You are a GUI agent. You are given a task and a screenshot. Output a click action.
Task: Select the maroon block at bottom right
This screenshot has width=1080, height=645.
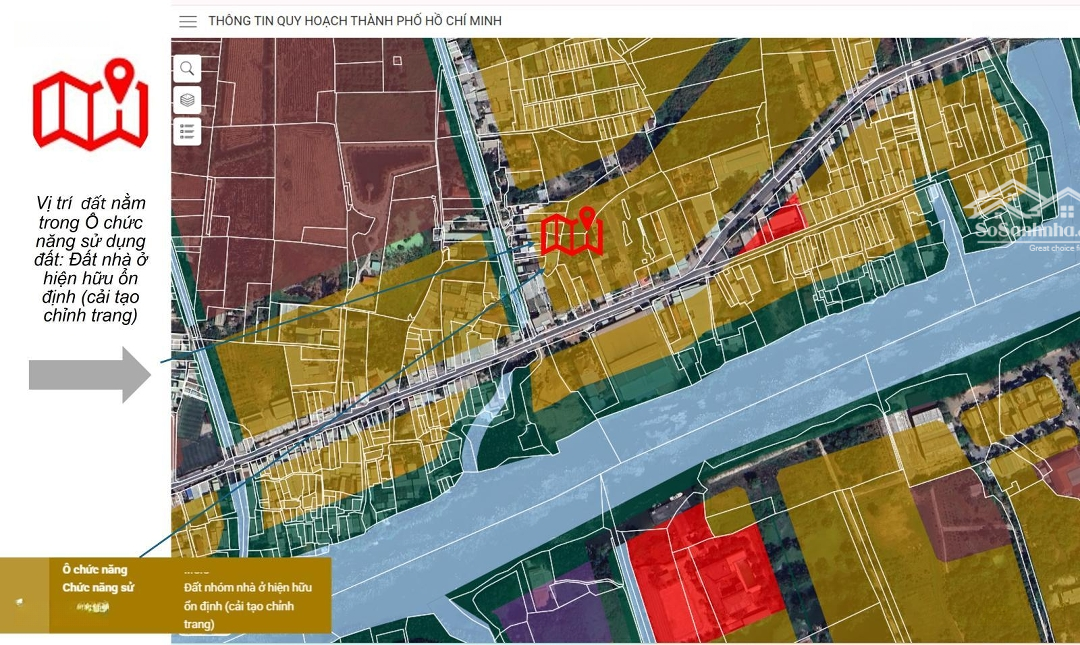pos(960,512)
